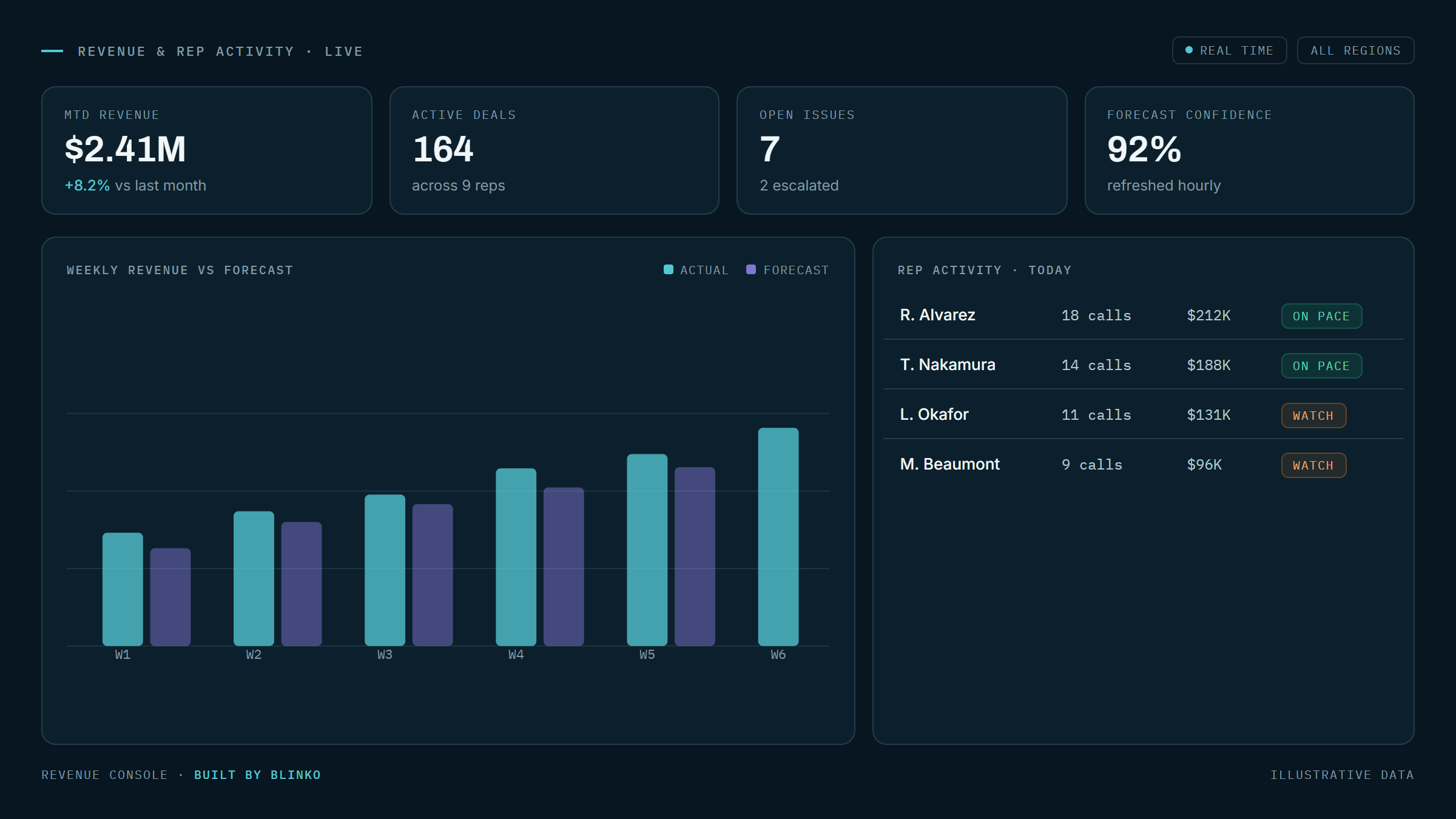The height and width of the screenshot is (819, 1456).
Task: Click the W1 actual revenue bar
Action: 123,589
